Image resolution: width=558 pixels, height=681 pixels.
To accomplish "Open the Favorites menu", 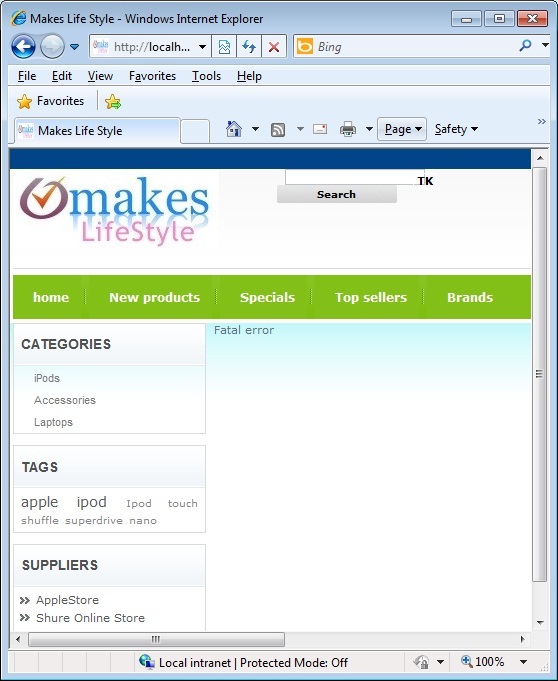I will pyautogui.click(x=152, y=76).
